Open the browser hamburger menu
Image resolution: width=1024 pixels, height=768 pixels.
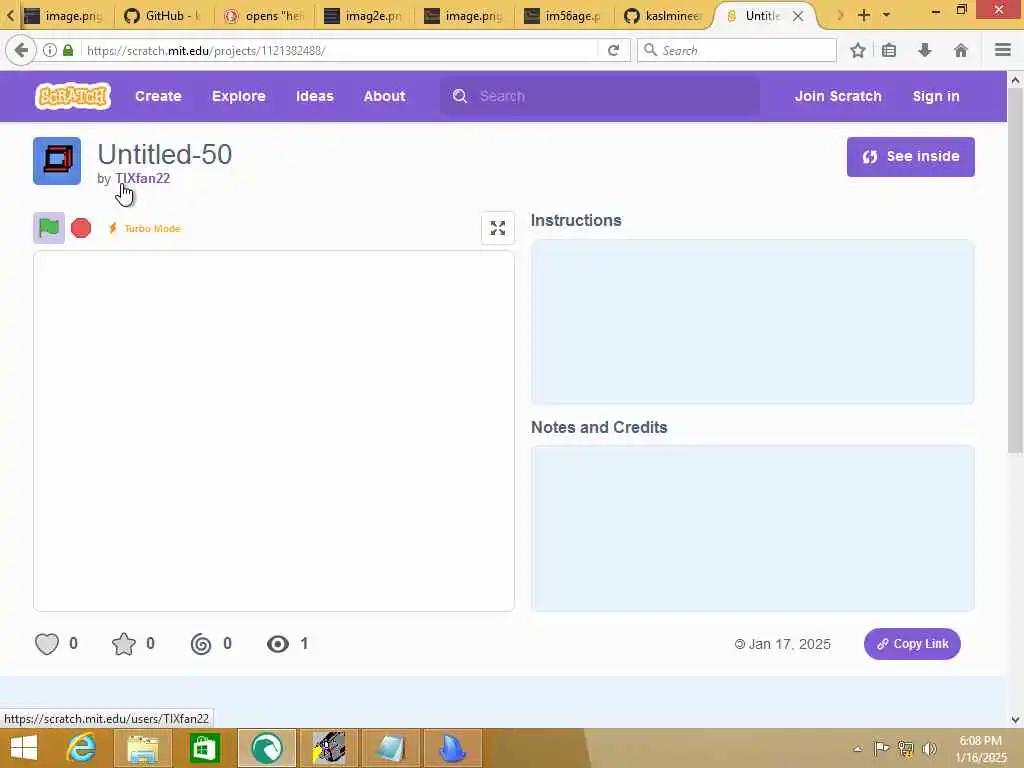tap(1002, 50)
